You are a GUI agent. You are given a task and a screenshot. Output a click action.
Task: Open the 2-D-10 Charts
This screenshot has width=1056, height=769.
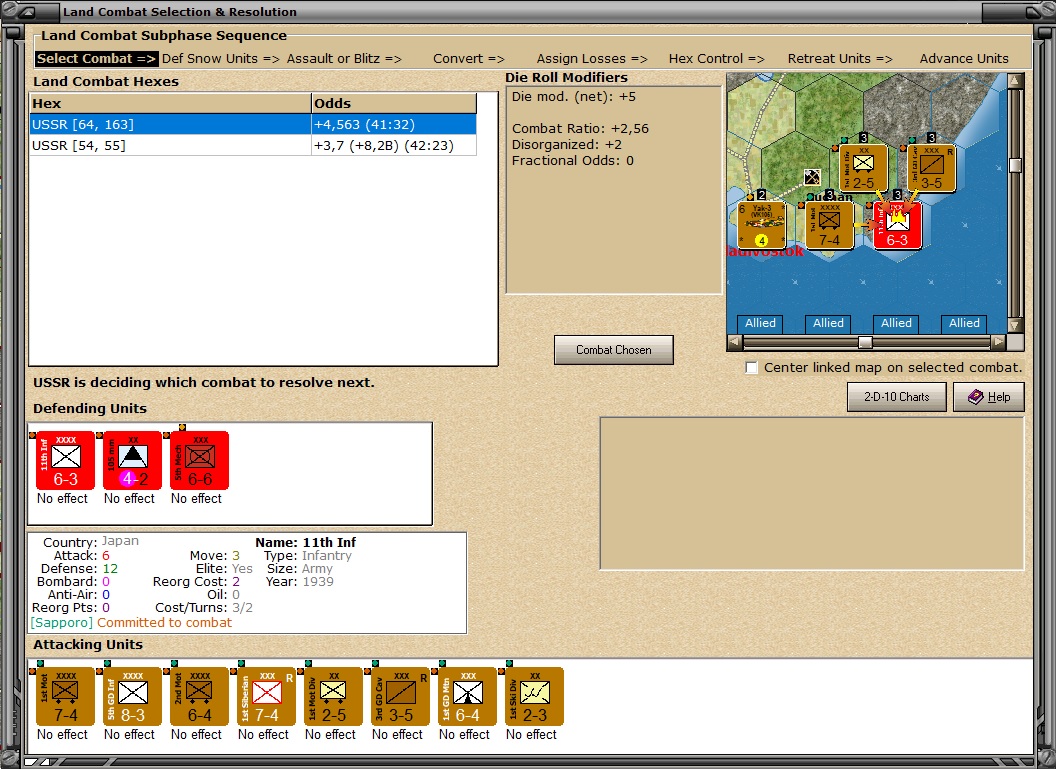click(x=896, y=397)
